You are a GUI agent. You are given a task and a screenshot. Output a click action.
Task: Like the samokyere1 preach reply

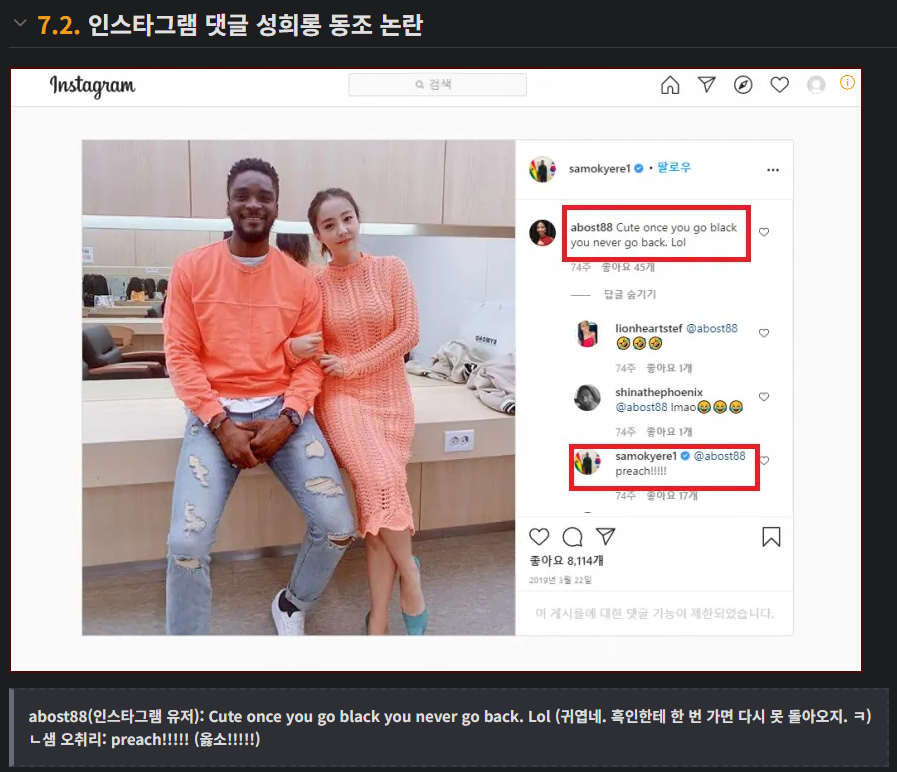[x=764, y=460]
